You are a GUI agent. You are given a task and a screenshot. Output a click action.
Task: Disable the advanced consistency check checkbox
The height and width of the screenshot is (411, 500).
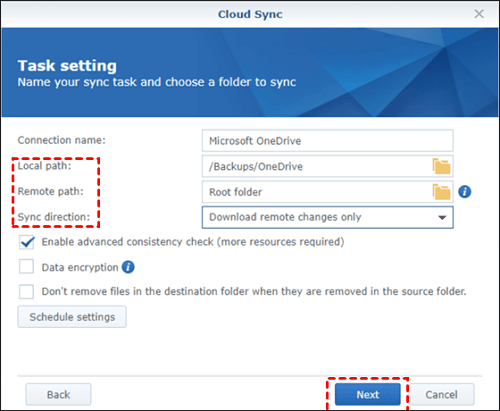pyautogui.click(x=26, y=242)
